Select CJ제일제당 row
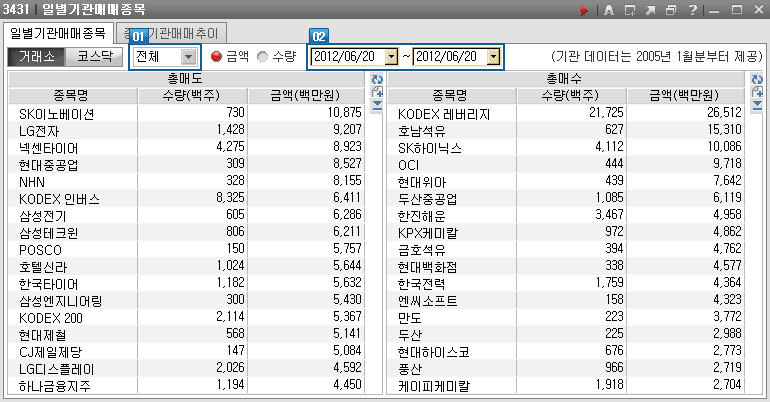Viewport: 770px width, 402px height. click(x=187, y=351)
